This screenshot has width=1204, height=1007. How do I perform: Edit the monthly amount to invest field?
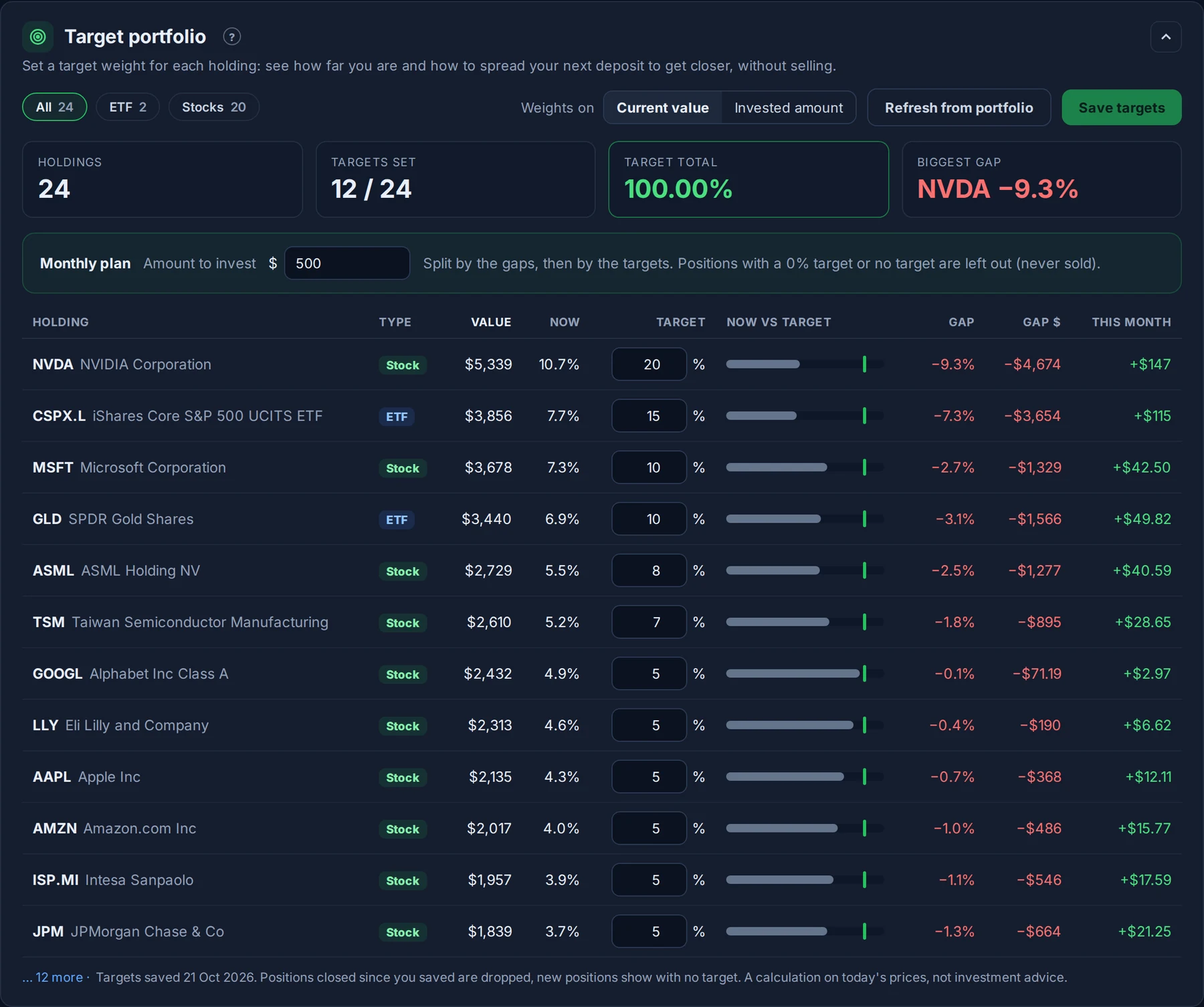click(x=347, y=263)
